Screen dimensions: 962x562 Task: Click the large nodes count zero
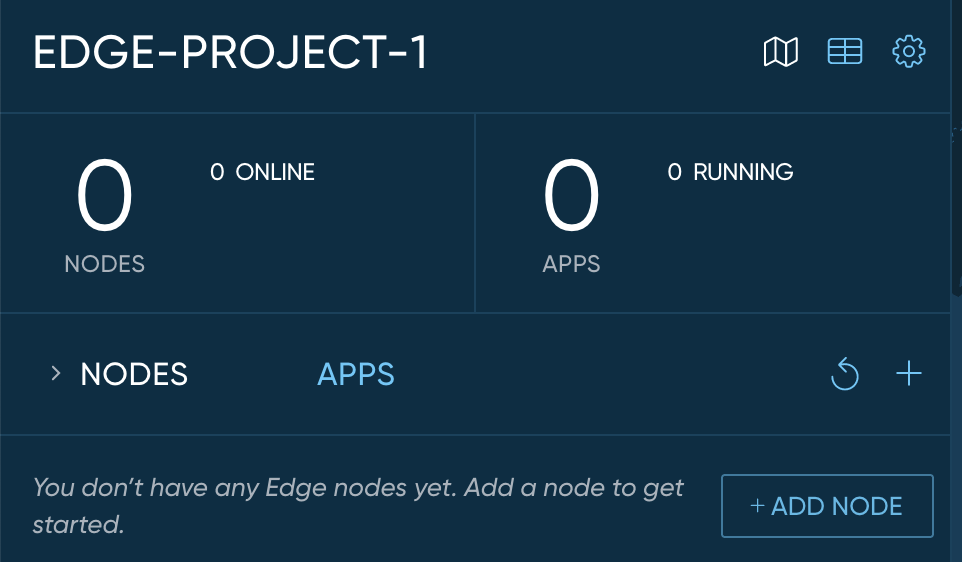click(x=104, y=198)
